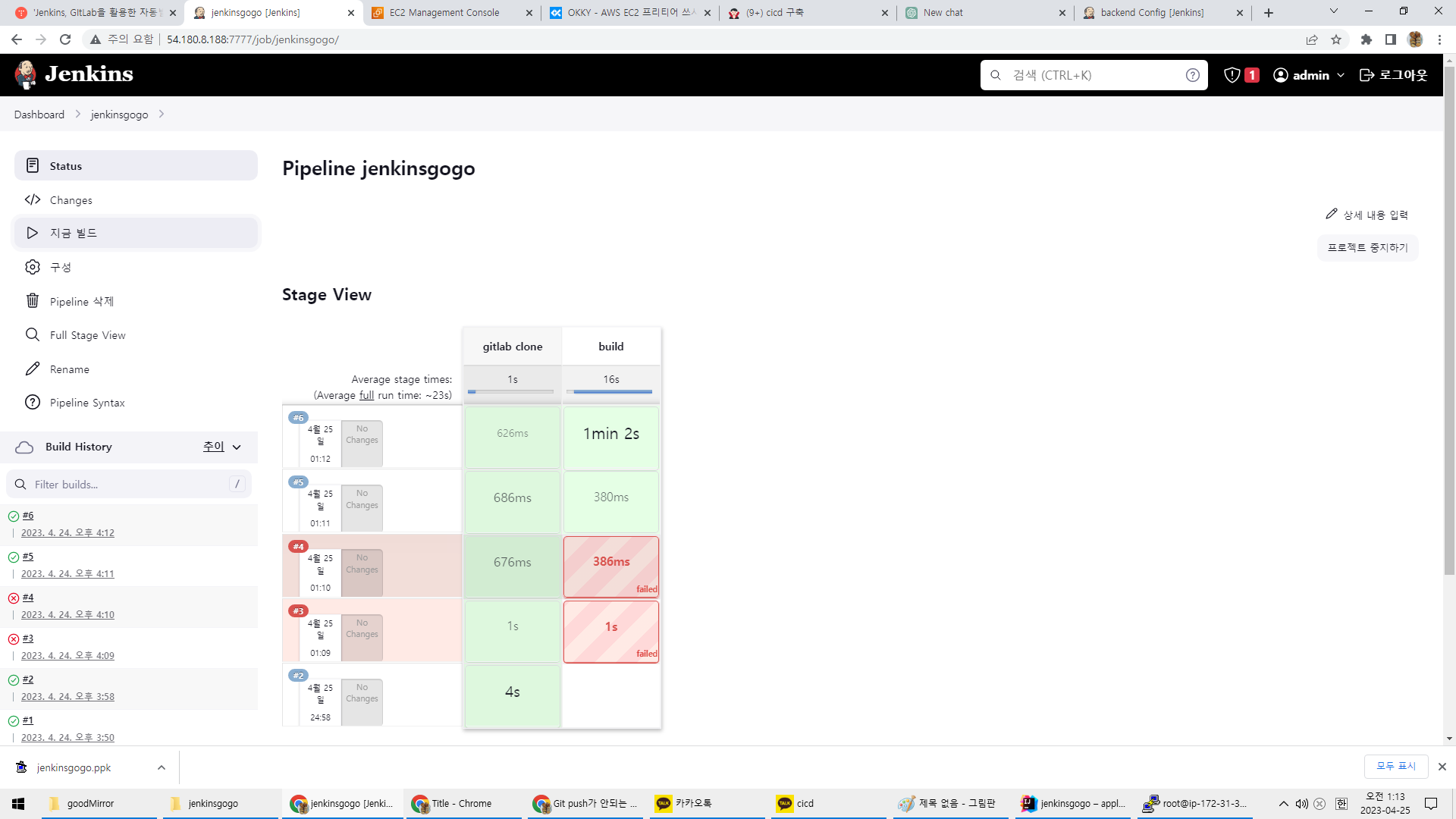Click the Full Stage View magnifier icon
Screen dimensions: 1456x819
point(33,334)
